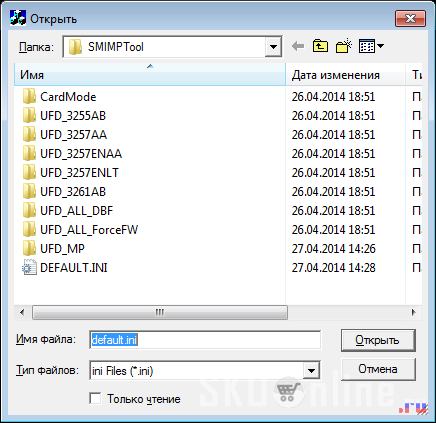This screenshot has width=436, height=423.
Task: Click the Имя файла input field
Action: pos(205,340)
